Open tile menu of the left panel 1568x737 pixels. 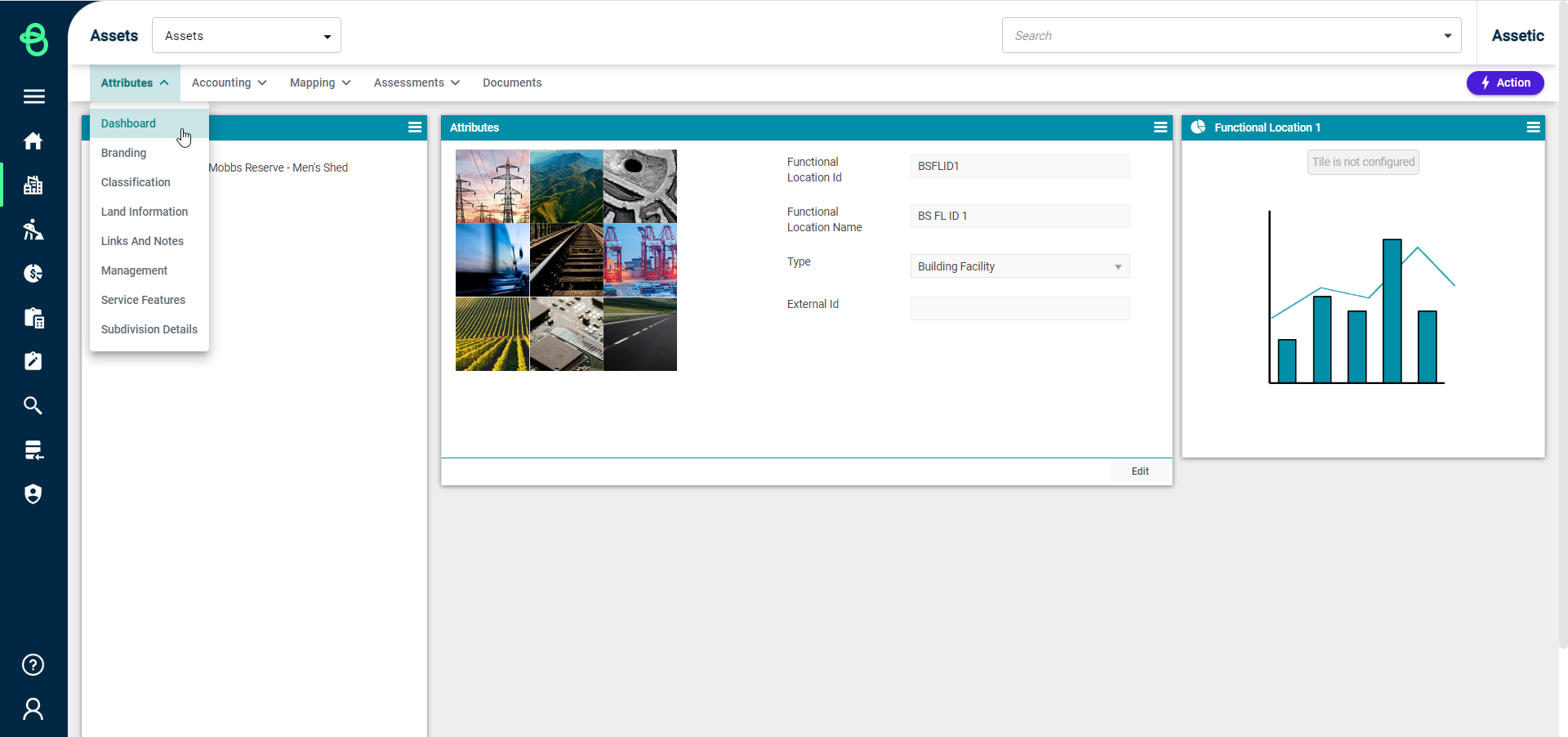click(x=415, y=127)
